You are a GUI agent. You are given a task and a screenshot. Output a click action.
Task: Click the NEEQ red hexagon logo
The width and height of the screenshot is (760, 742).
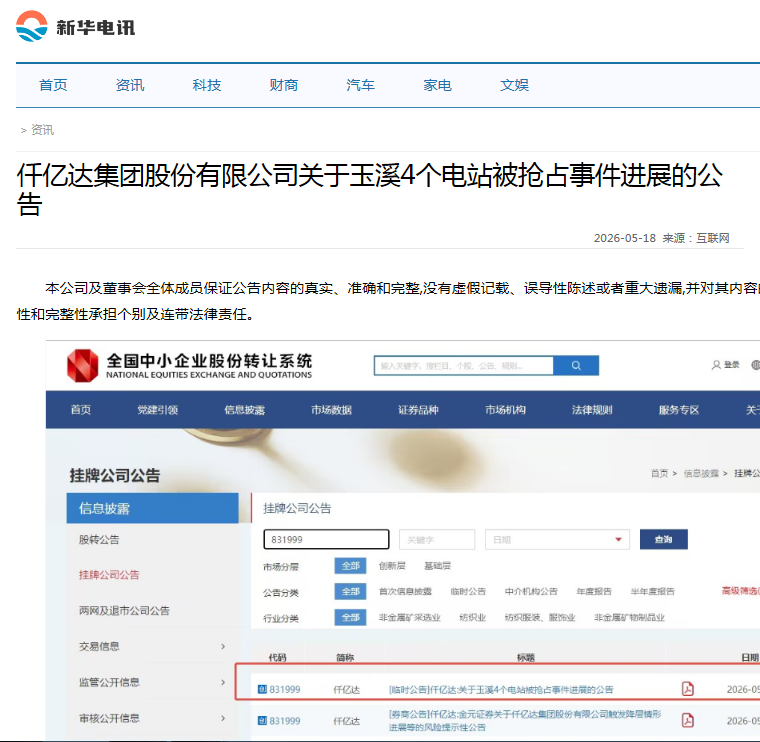click(82, 365)
